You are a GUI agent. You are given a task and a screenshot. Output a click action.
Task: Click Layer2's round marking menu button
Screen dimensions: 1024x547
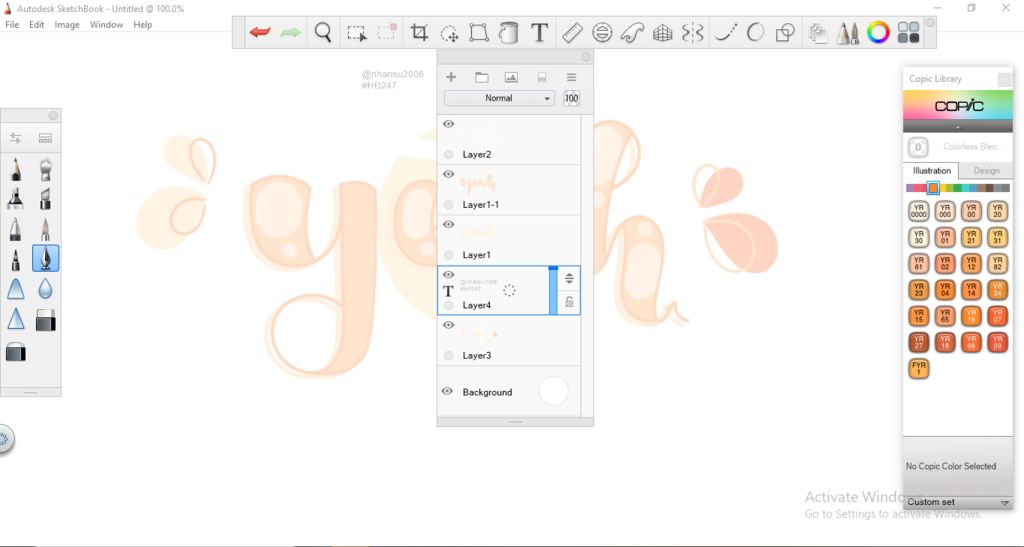tap(448, 155)
